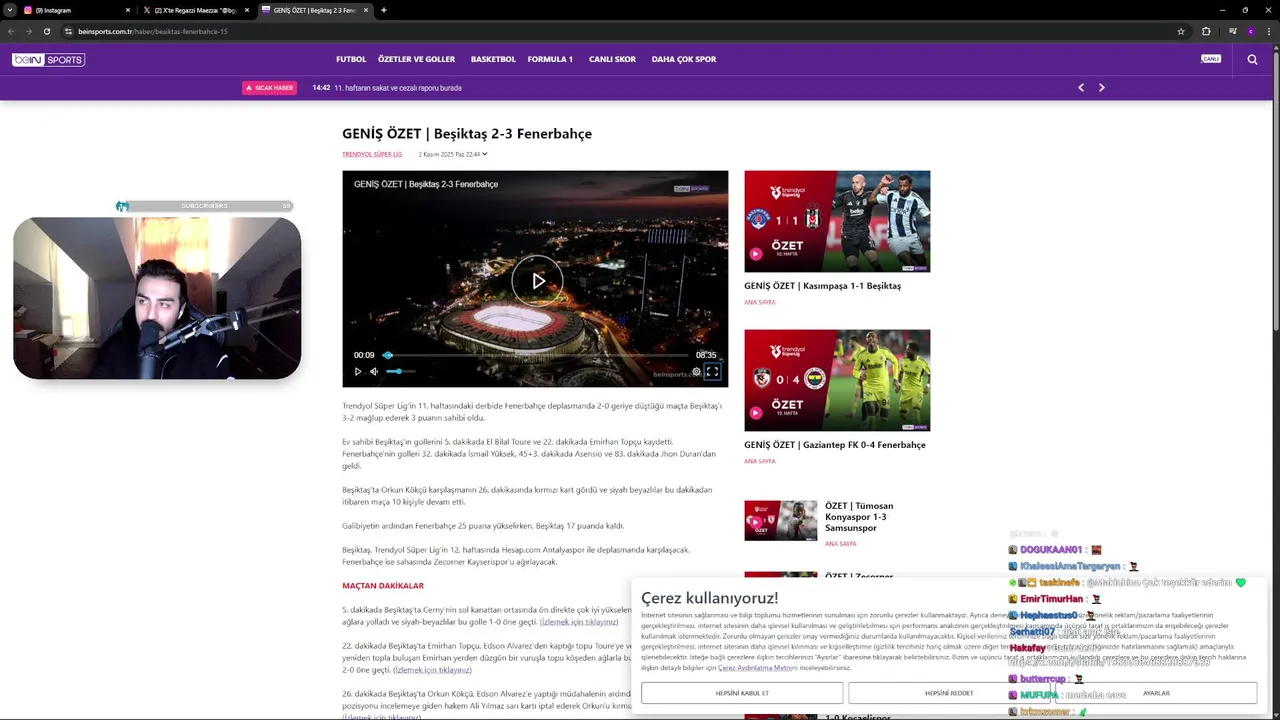Toggle video fullscreen mode
The width and height of the screenshot is (1280, 720).
[x=712, y=371]
